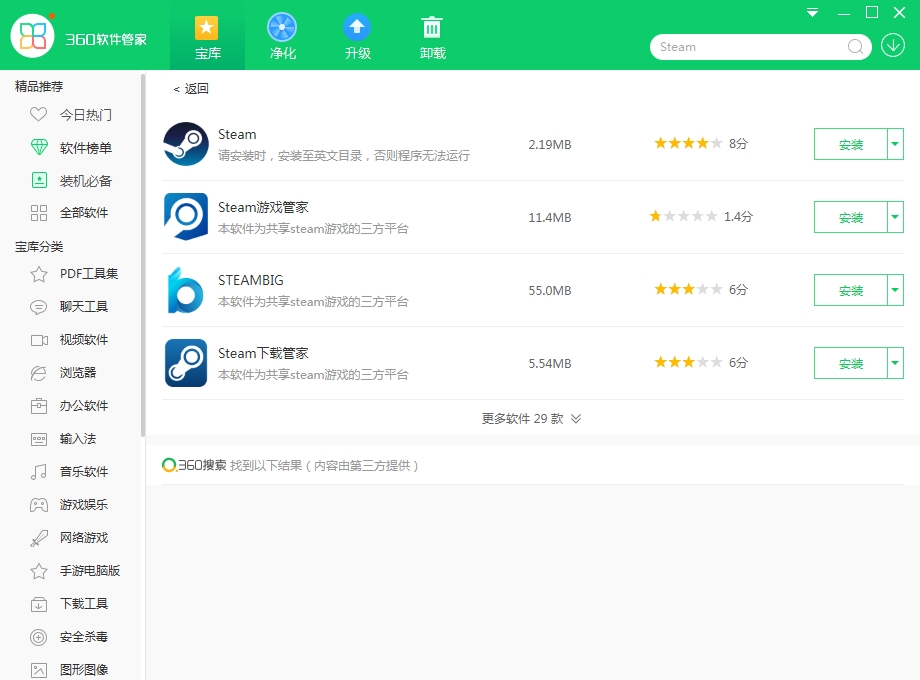Viewport: 920px width, 680px height.
Task: Click the grid icon for 全部软件
Action: [39, 213]
